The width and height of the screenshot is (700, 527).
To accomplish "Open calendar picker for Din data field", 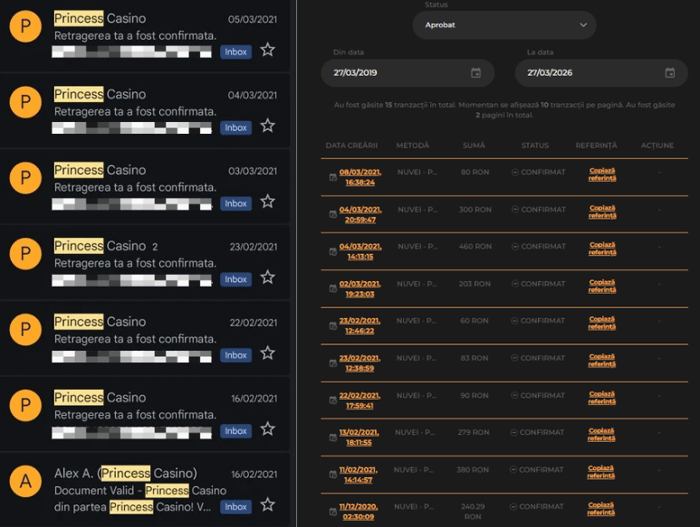I will 476,73.
